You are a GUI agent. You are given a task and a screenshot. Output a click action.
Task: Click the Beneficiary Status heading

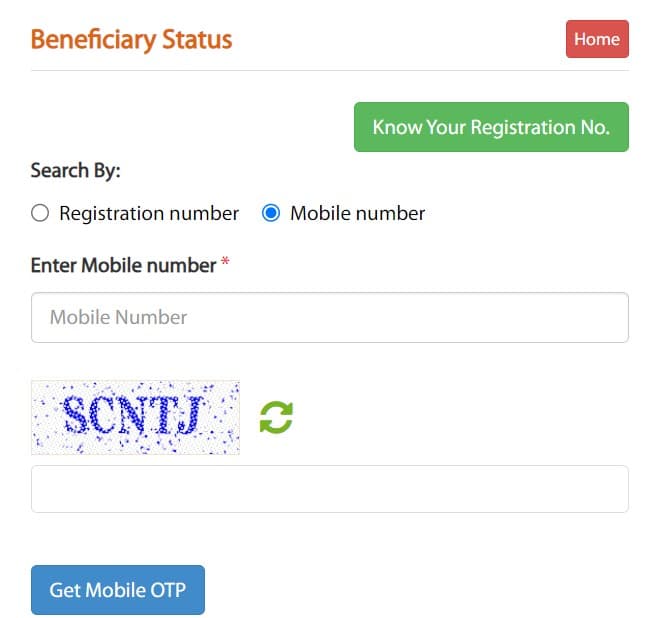(131, 40)
